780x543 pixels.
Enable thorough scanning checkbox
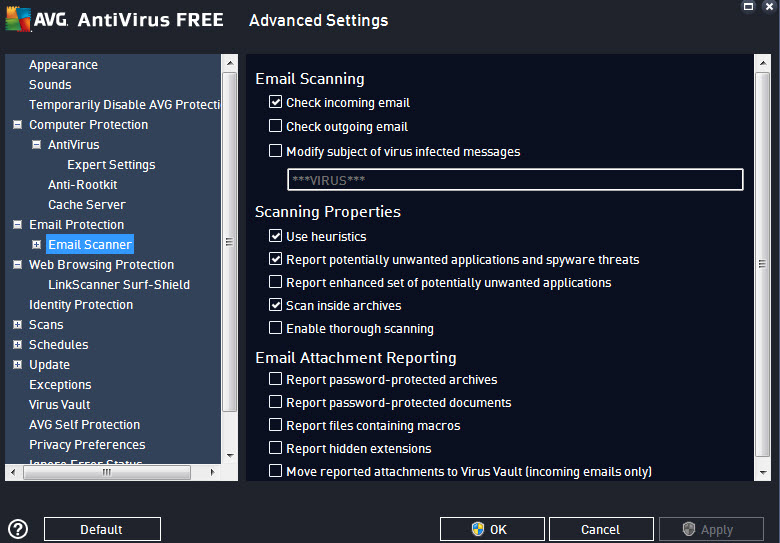(275, 328)
